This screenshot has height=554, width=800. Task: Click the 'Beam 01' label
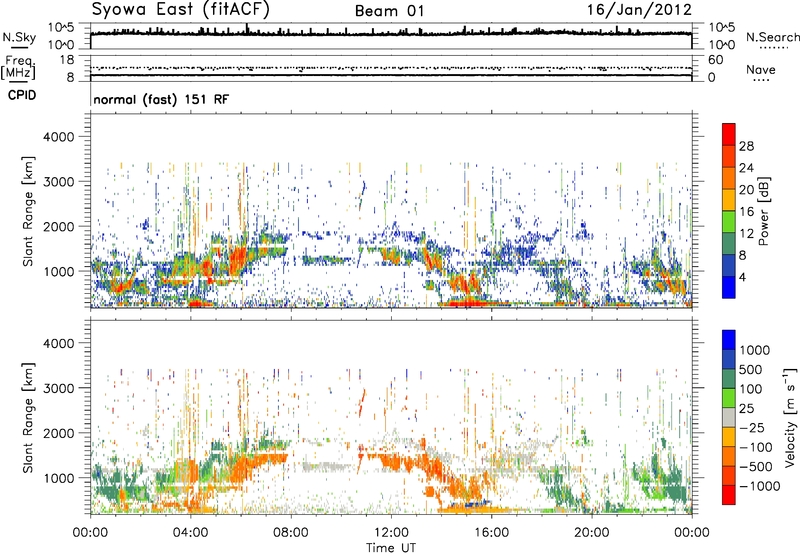389,11
